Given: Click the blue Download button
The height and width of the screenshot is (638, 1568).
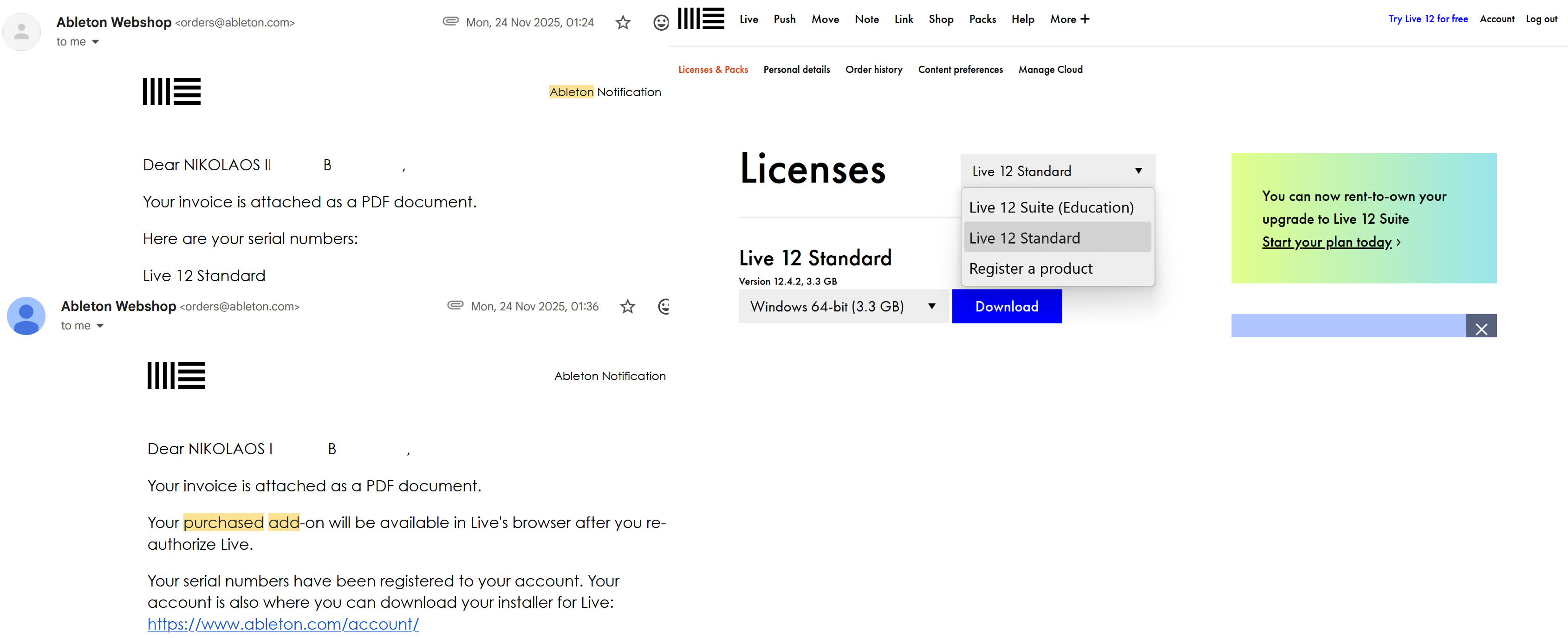Looking at the screenshot, I should coord(1007,307).
